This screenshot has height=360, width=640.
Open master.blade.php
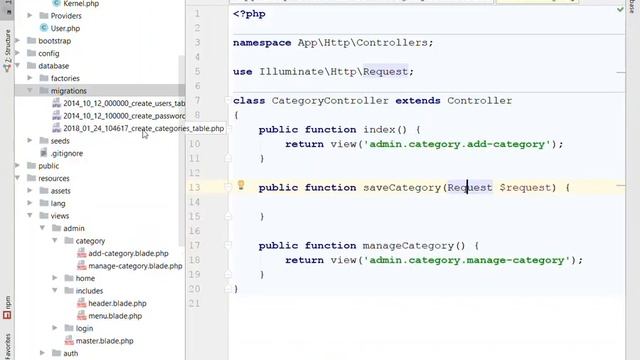point(104,341)
